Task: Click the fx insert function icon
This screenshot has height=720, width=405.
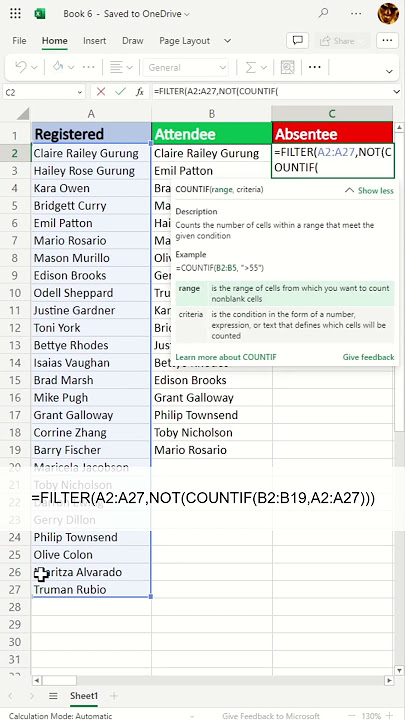Action: [x=140, y=92]
